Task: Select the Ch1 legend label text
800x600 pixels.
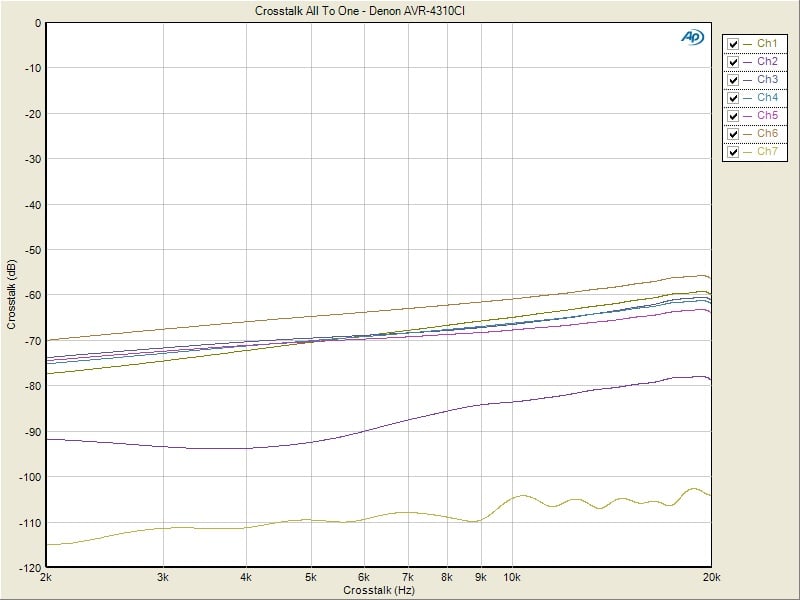Action: (x=767, y=44)
